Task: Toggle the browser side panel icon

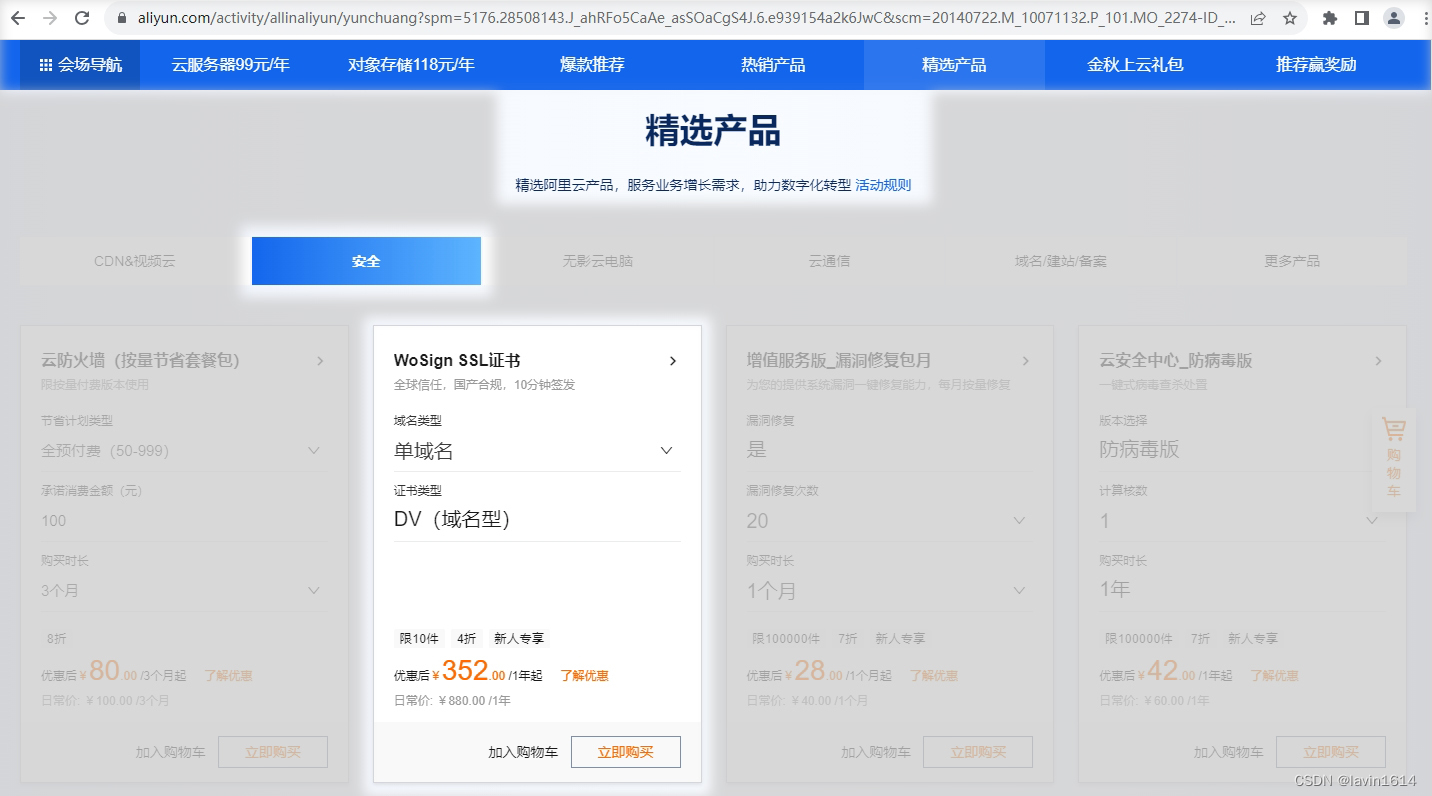Action: coord(1361,18)
